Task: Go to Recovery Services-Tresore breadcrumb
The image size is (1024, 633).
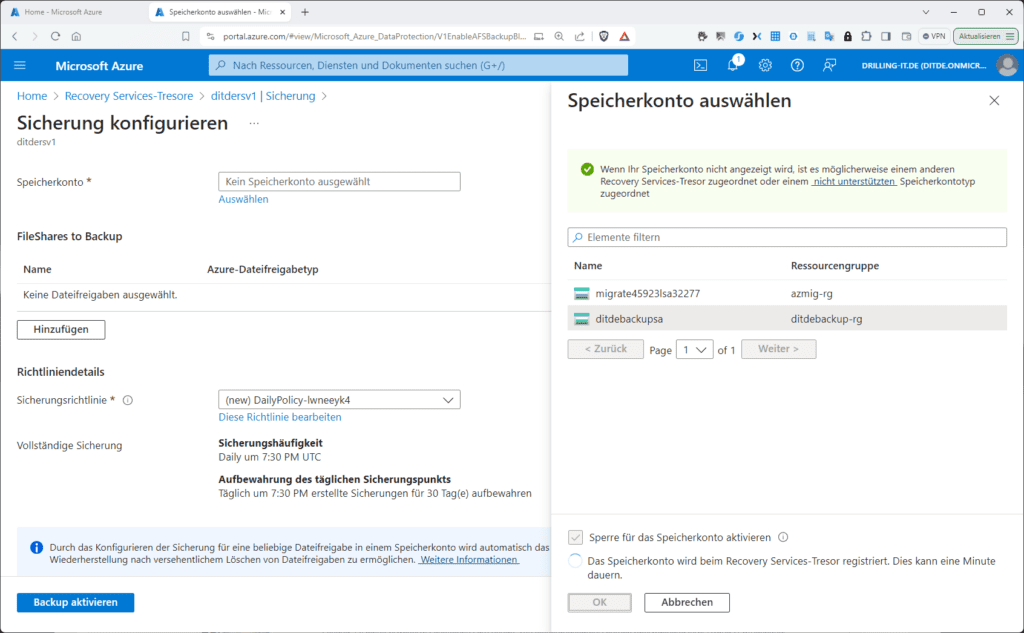Action: tap(129, 96)
